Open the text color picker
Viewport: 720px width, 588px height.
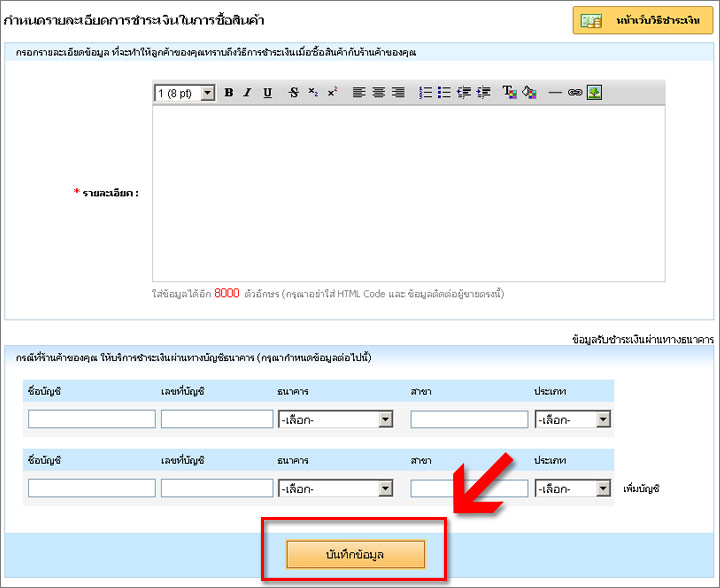(508, 93)
